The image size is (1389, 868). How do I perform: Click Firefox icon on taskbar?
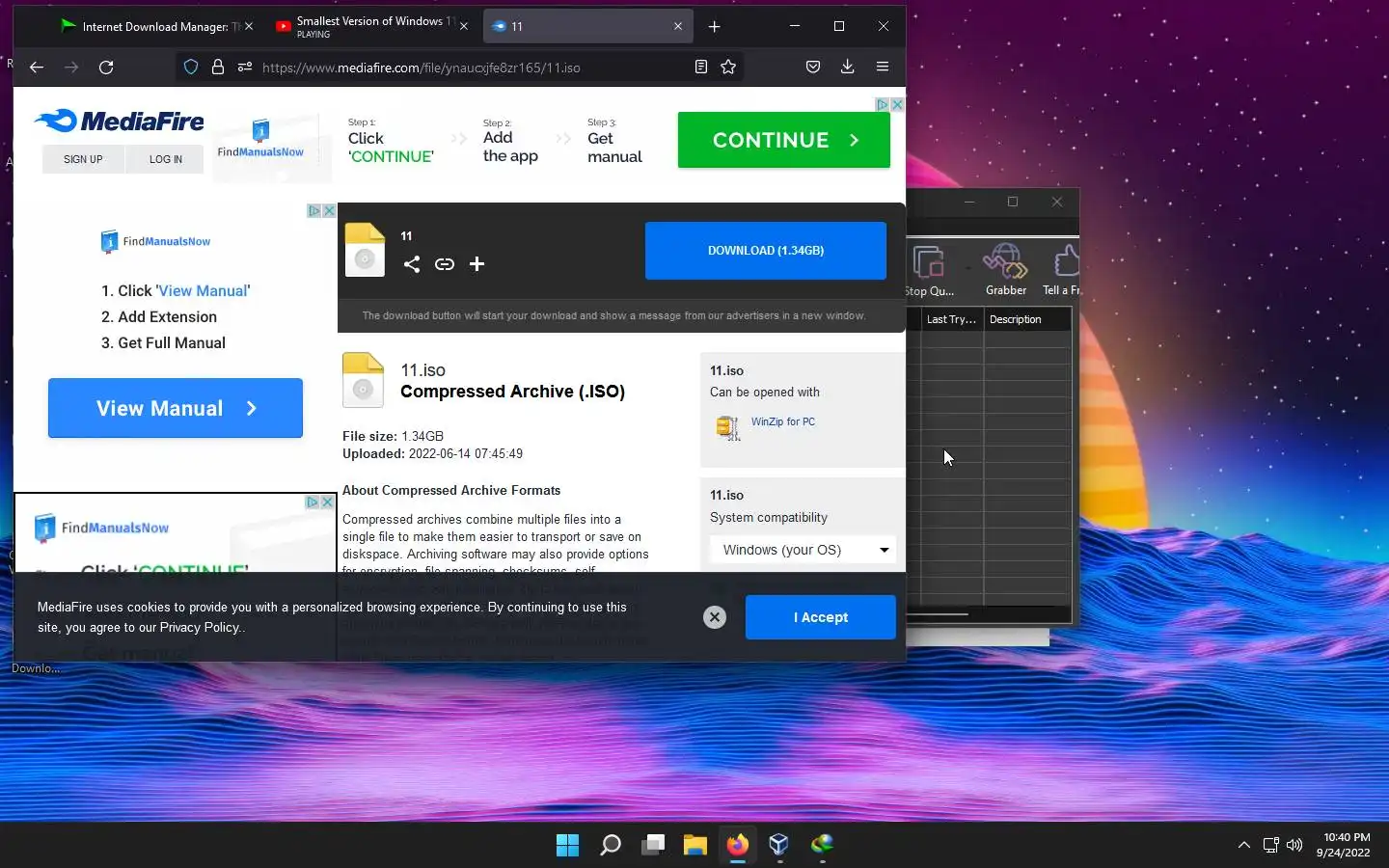[x=738, y=846]
